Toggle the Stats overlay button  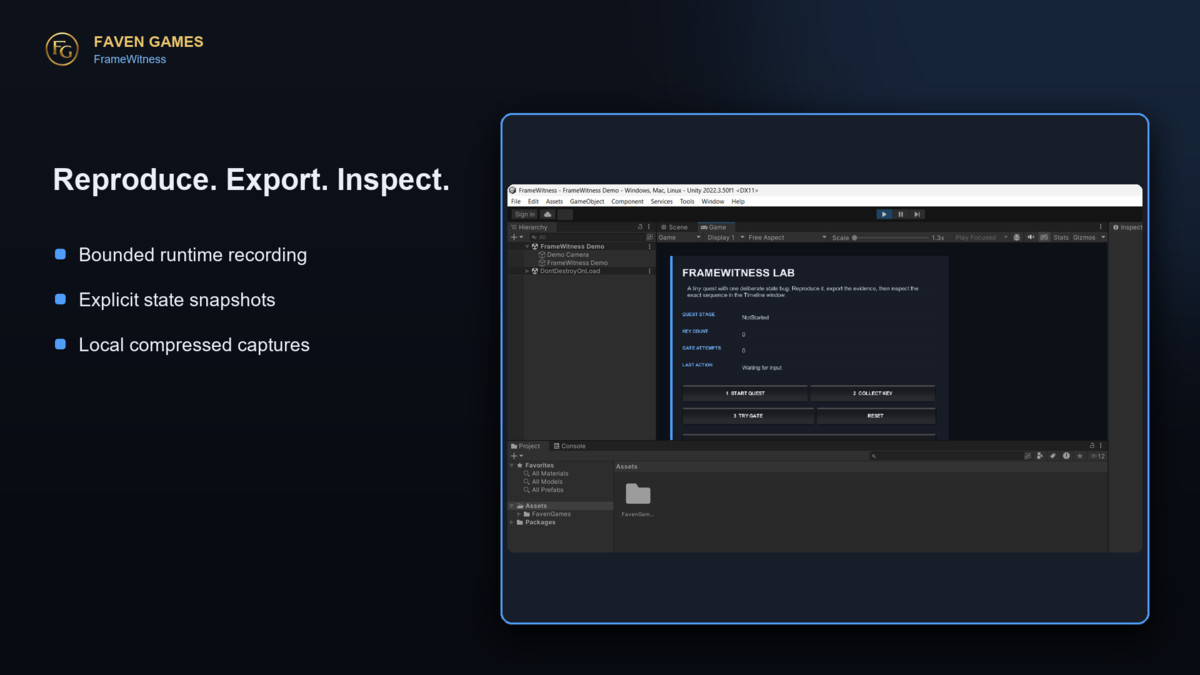tap(1061, 237)
